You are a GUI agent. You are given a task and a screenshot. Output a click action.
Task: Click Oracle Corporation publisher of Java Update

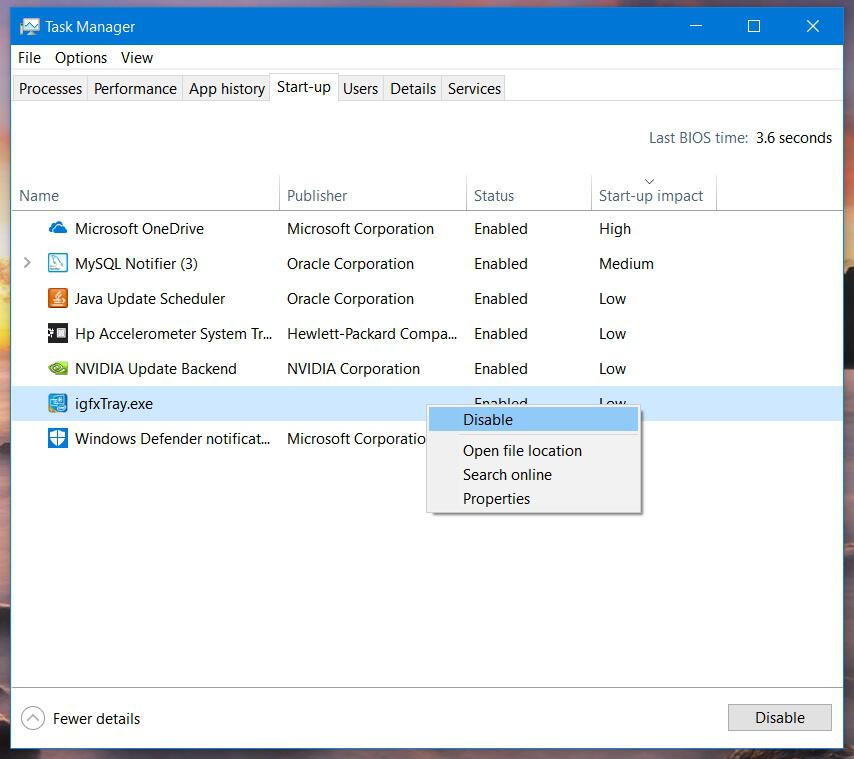point(350,299)
